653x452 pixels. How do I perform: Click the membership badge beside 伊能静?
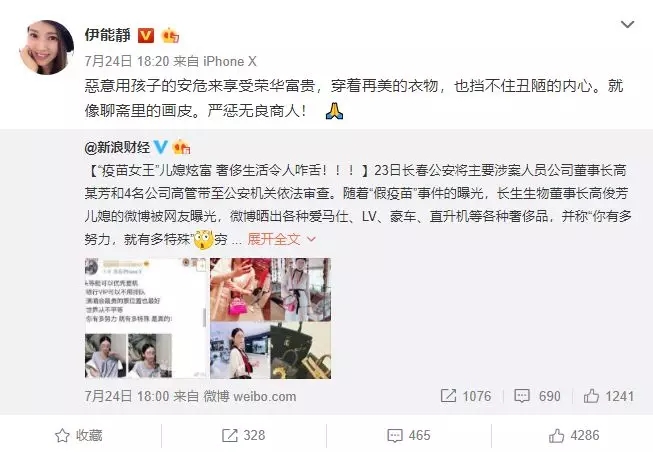click(x=171, y=35)
